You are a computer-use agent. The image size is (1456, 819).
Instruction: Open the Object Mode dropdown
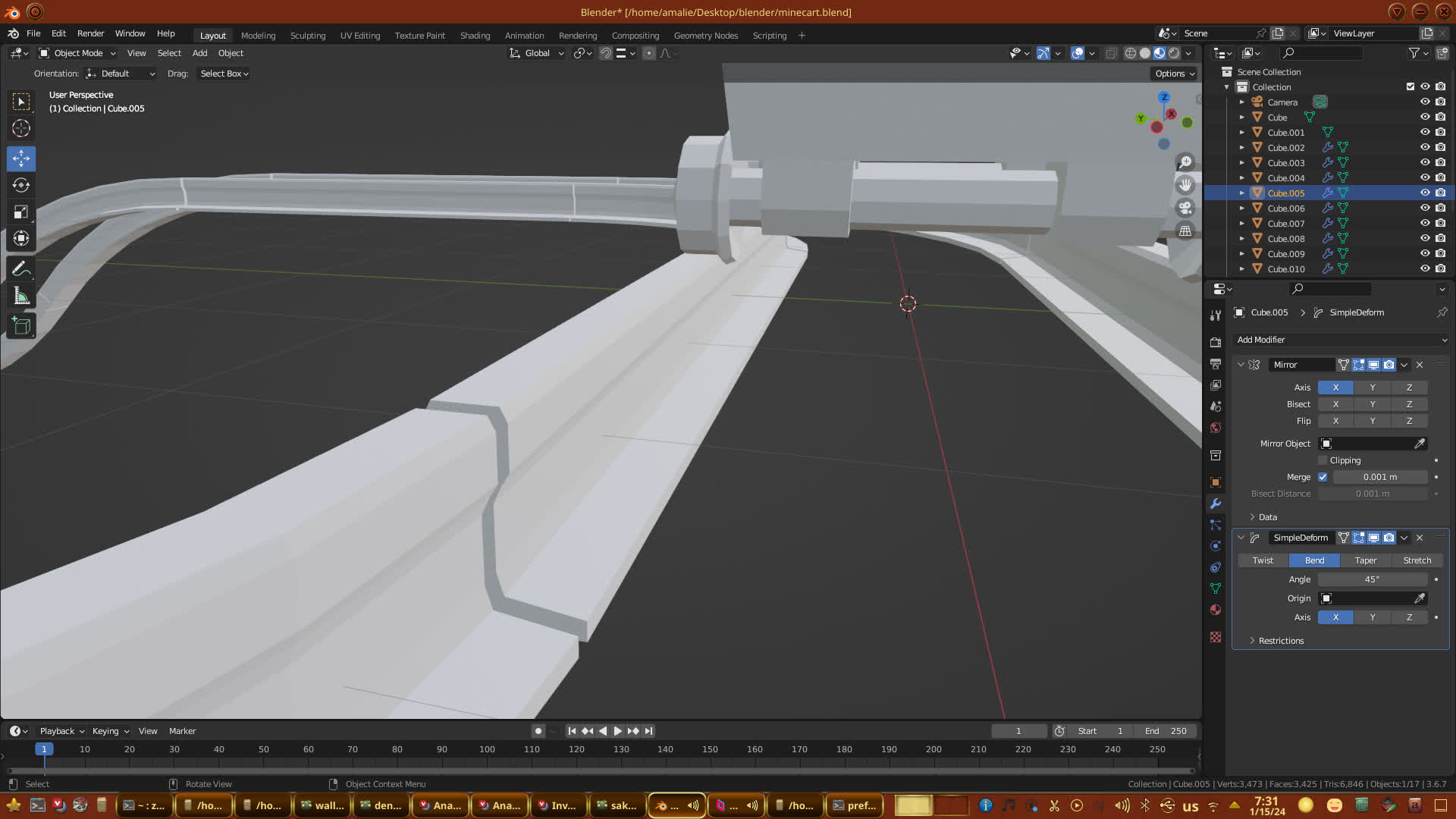point(77,53)
